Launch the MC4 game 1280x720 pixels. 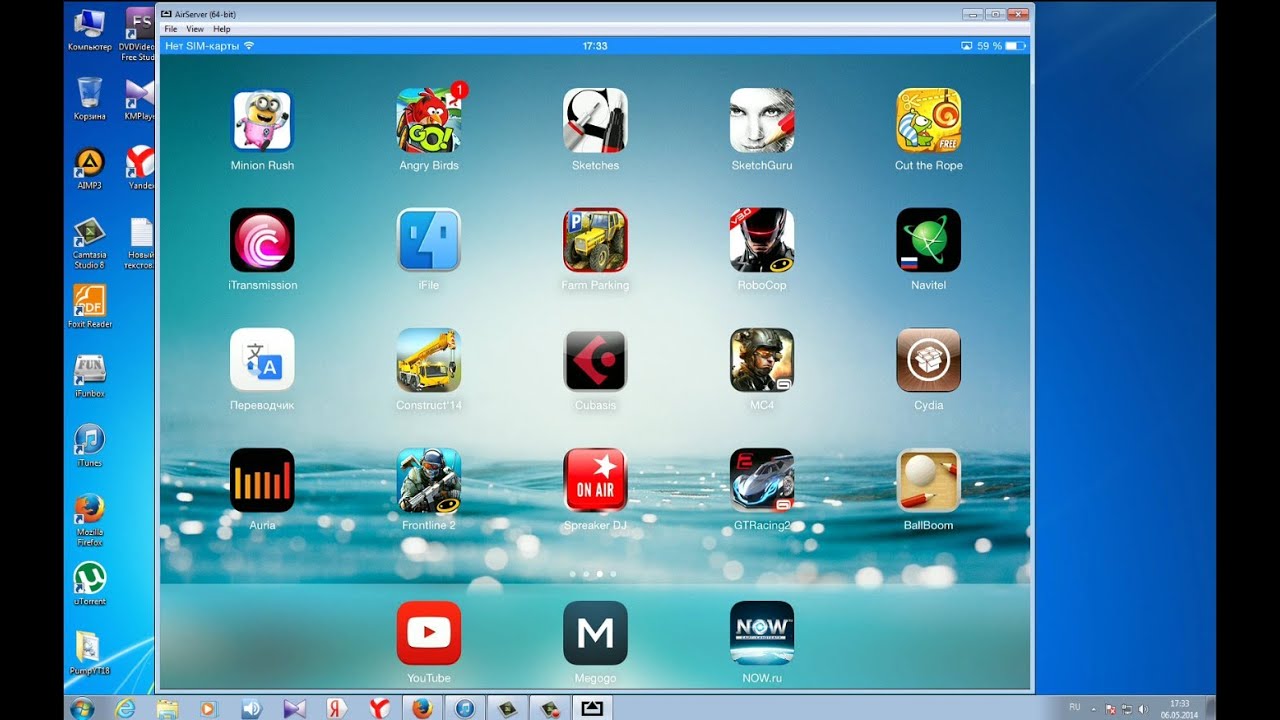click(x=762, y=360)
